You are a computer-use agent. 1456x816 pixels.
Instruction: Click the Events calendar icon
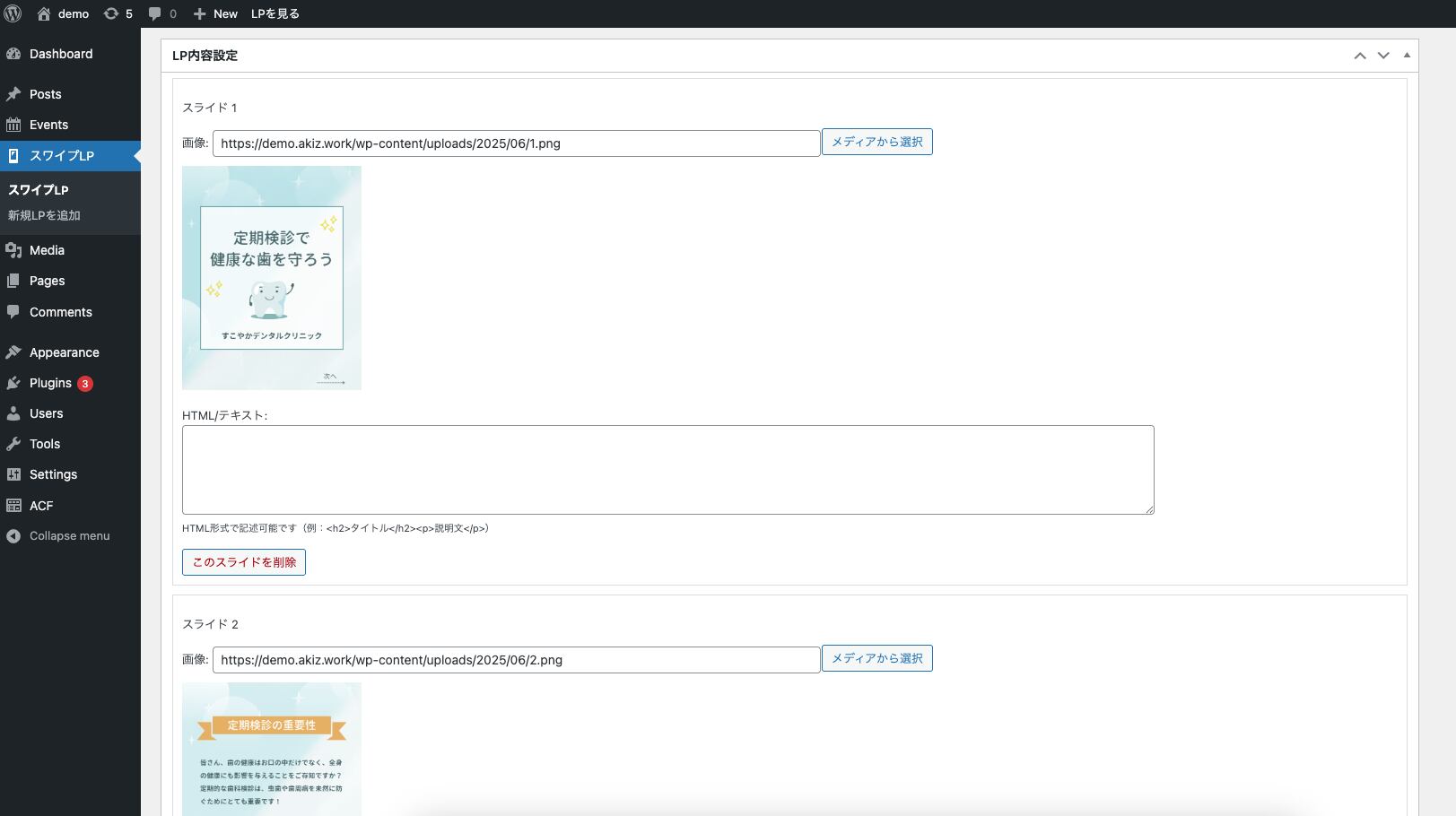[13, 125]
